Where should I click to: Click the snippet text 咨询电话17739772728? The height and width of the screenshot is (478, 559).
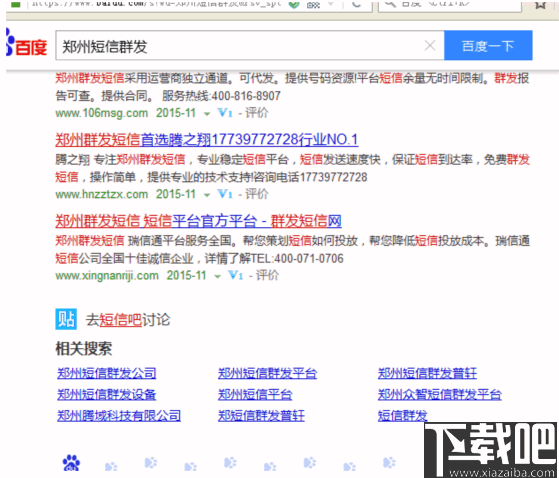(x=310, y=177)
